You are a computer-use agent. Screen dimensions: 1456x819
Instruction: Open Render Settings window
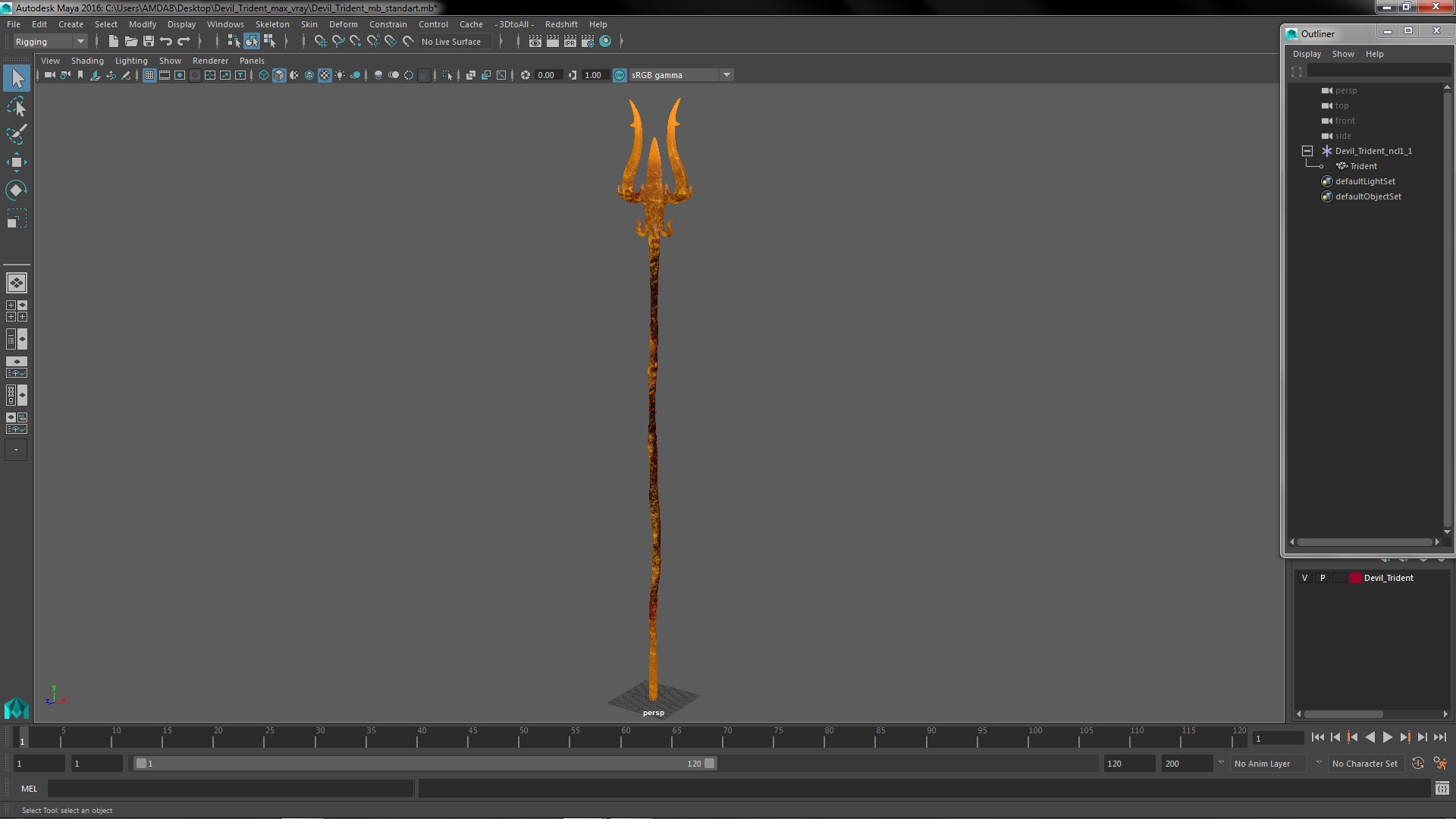pos(588,42)
